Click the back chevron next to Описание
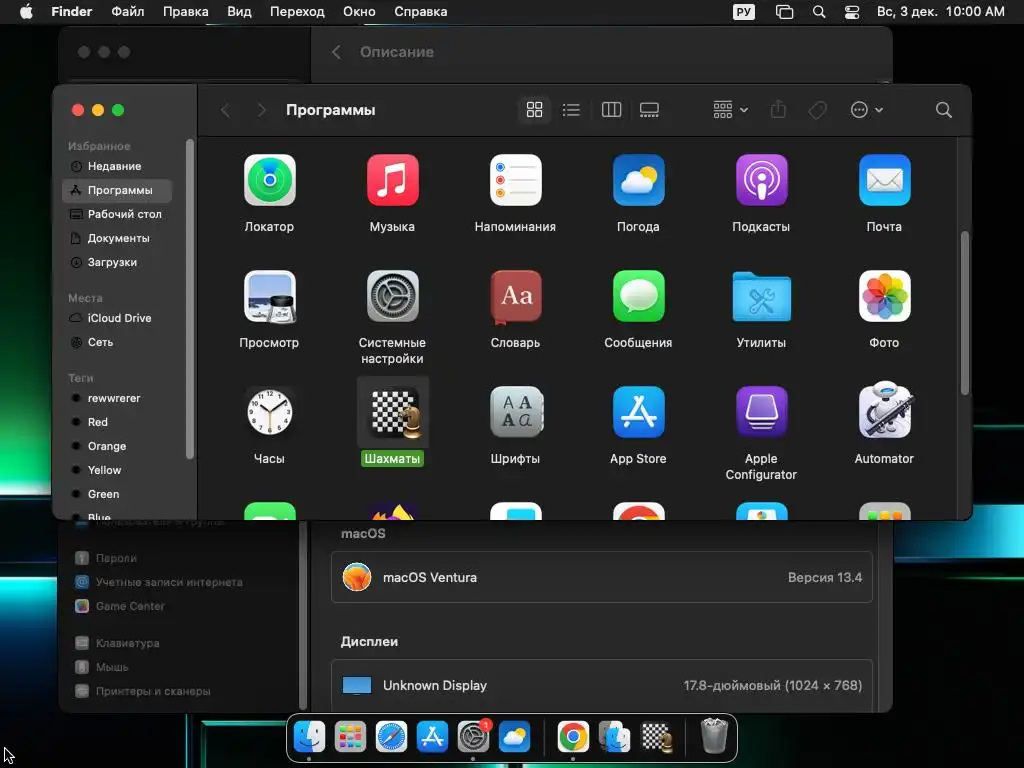 (x=336, y=52)
